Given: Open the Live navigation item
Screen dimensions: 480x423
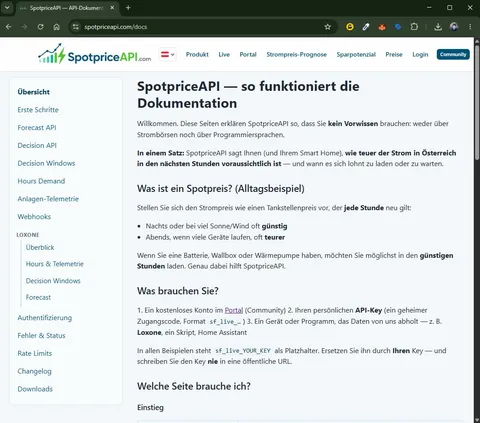Looking at the screenshot, I should coord(224,54).
